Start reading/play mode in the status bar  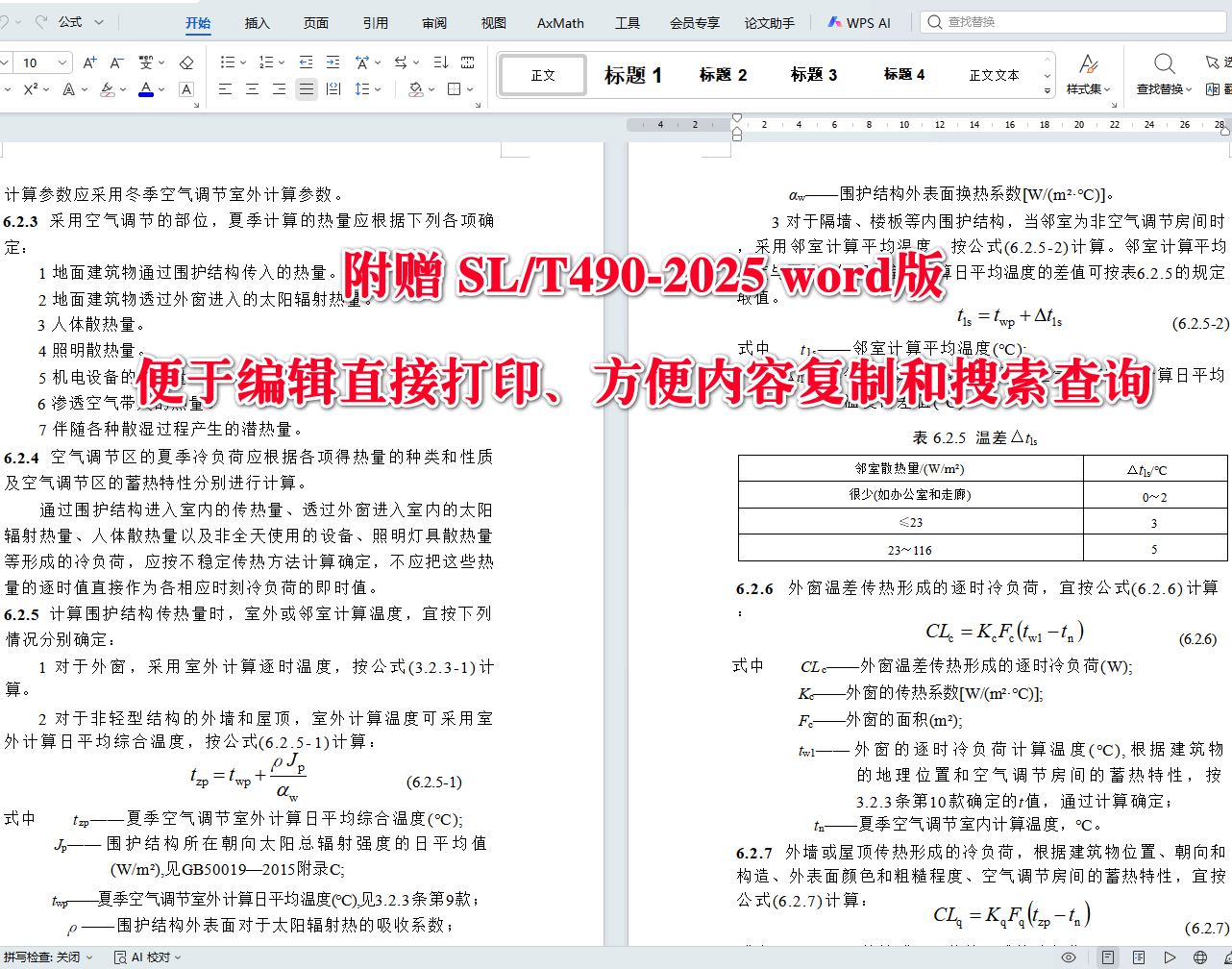(1170, 957)
